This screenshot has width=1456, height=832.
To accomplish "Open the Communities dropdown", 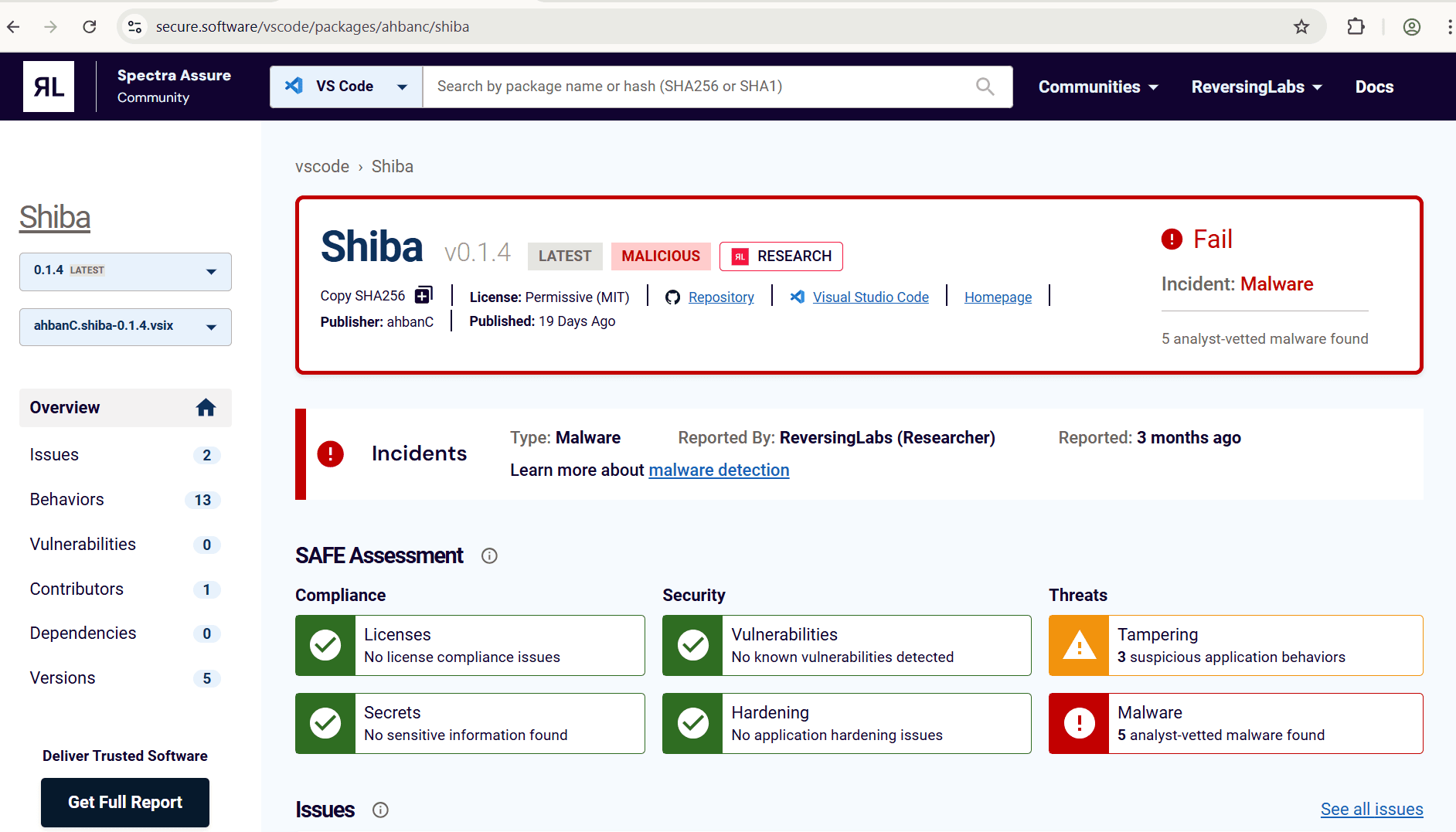I will pos(1098,87).
